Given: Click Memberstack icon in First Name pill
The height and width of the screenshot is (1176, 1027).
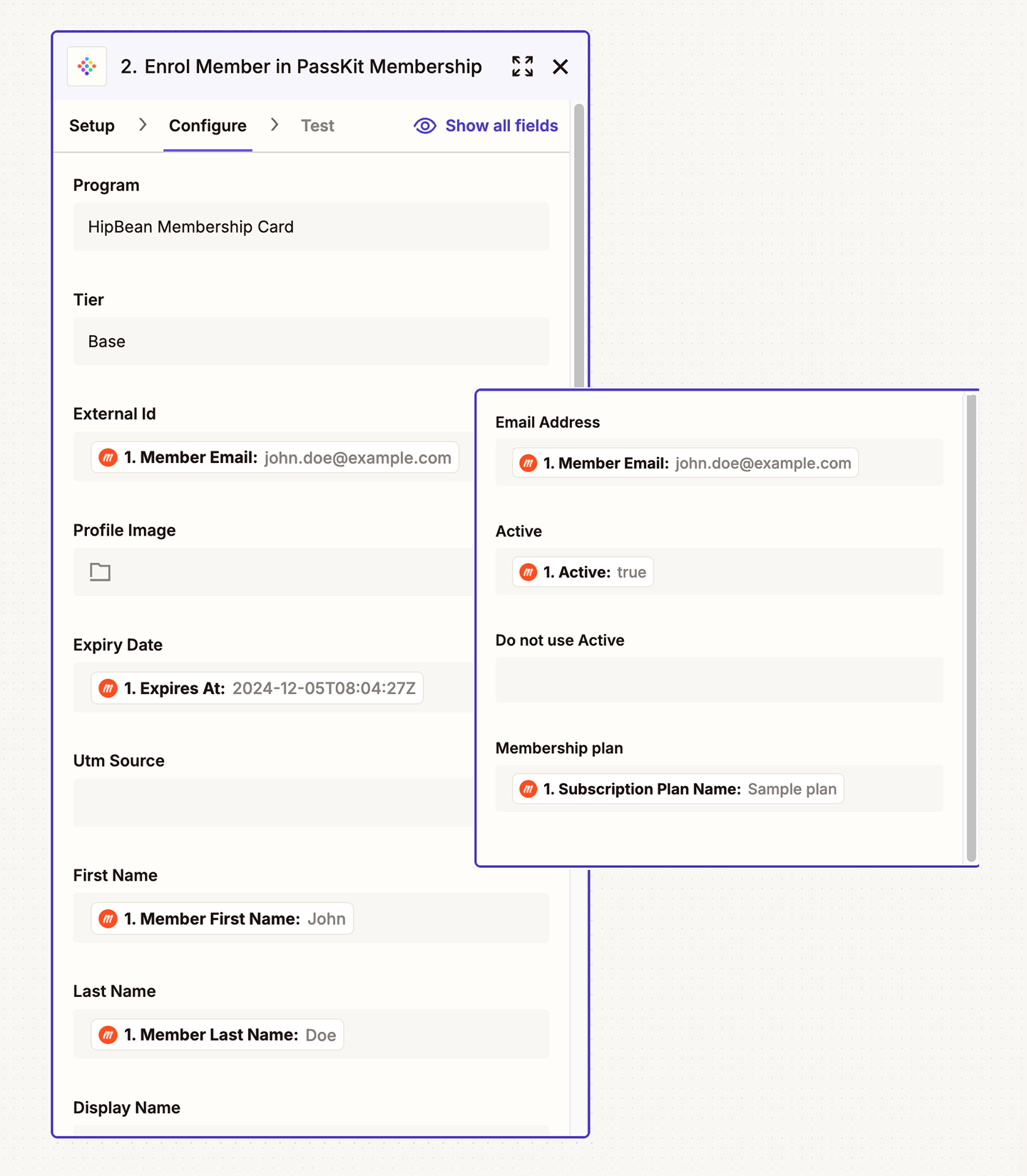Looking at the screenshot, I should click(108, 919).
